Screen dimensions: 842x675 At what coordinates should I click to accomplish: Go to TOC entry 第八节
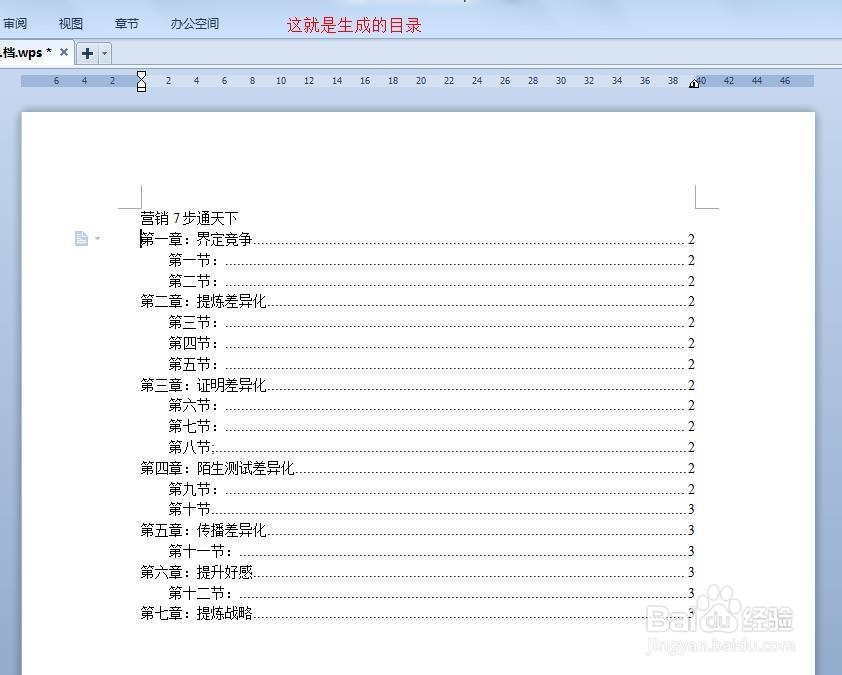431,447
